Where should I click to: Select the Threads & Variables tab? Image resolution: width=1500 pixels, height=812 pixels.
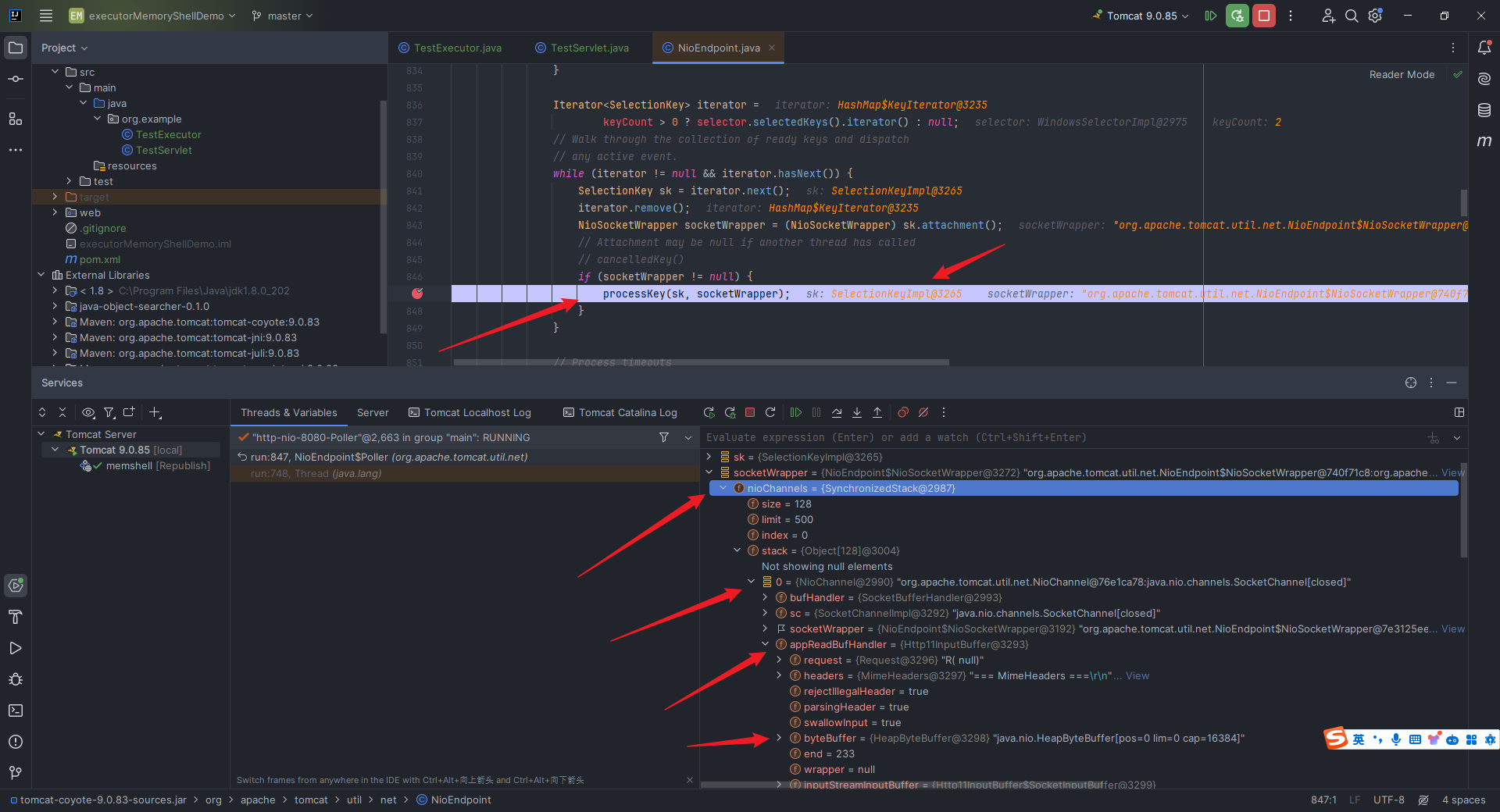pyautogui.click(x=289, y=412)
